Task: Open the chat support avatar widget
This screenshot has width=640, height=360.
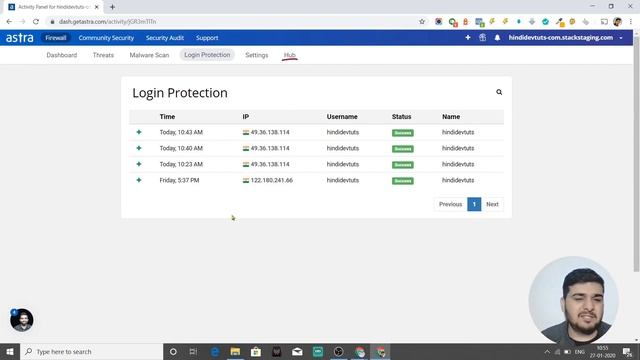Action: point(22,320)
